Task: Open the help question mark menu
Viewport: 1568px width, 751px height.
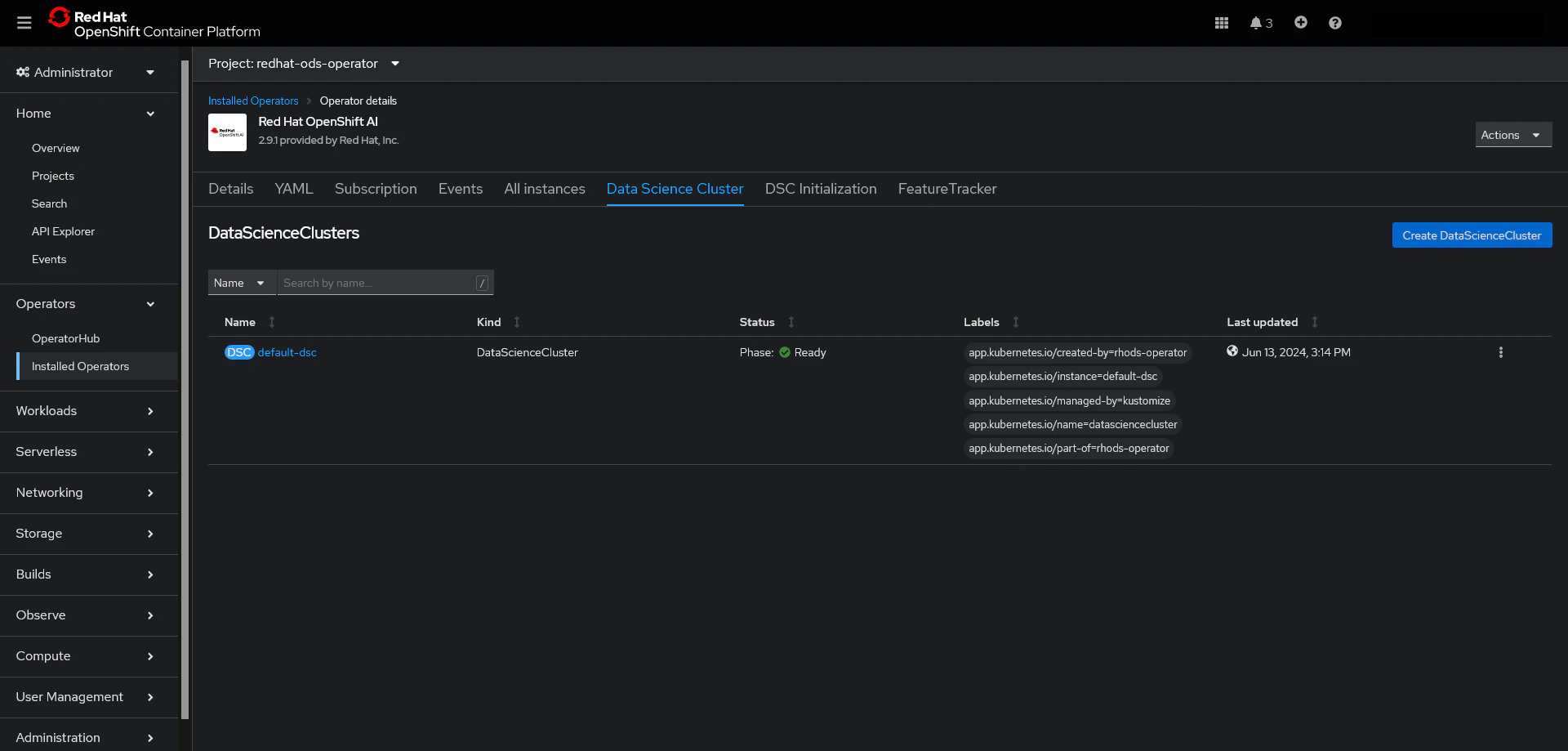Action: (x=1335, y=23)
